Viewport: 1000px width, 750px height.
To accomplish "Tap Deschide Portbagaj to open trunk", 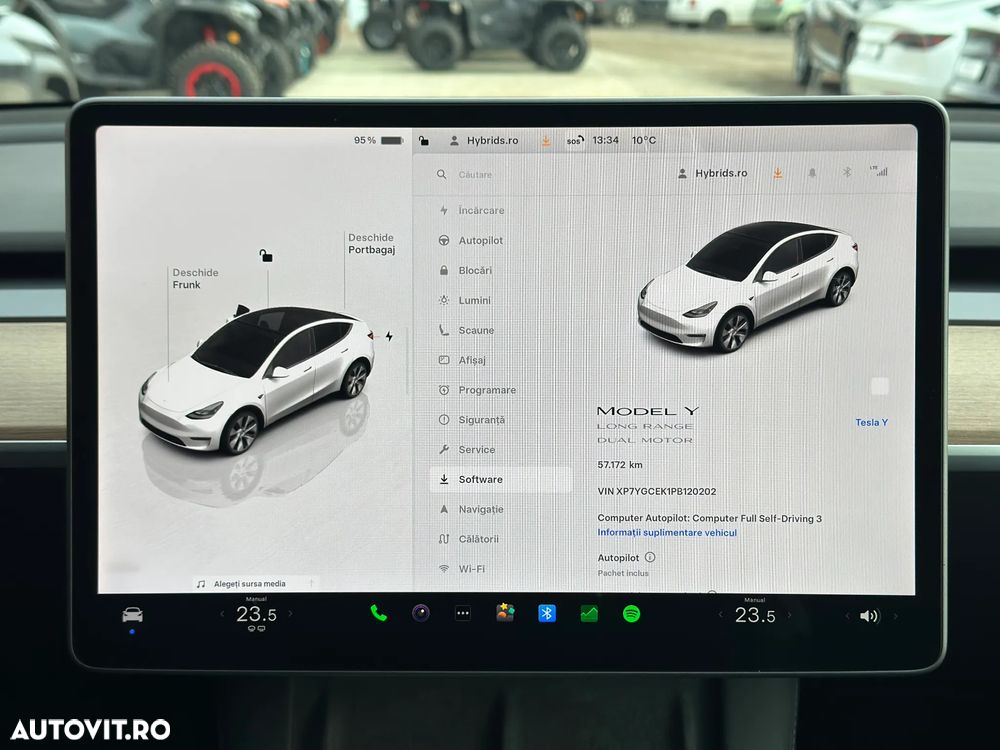I will 371,244.
